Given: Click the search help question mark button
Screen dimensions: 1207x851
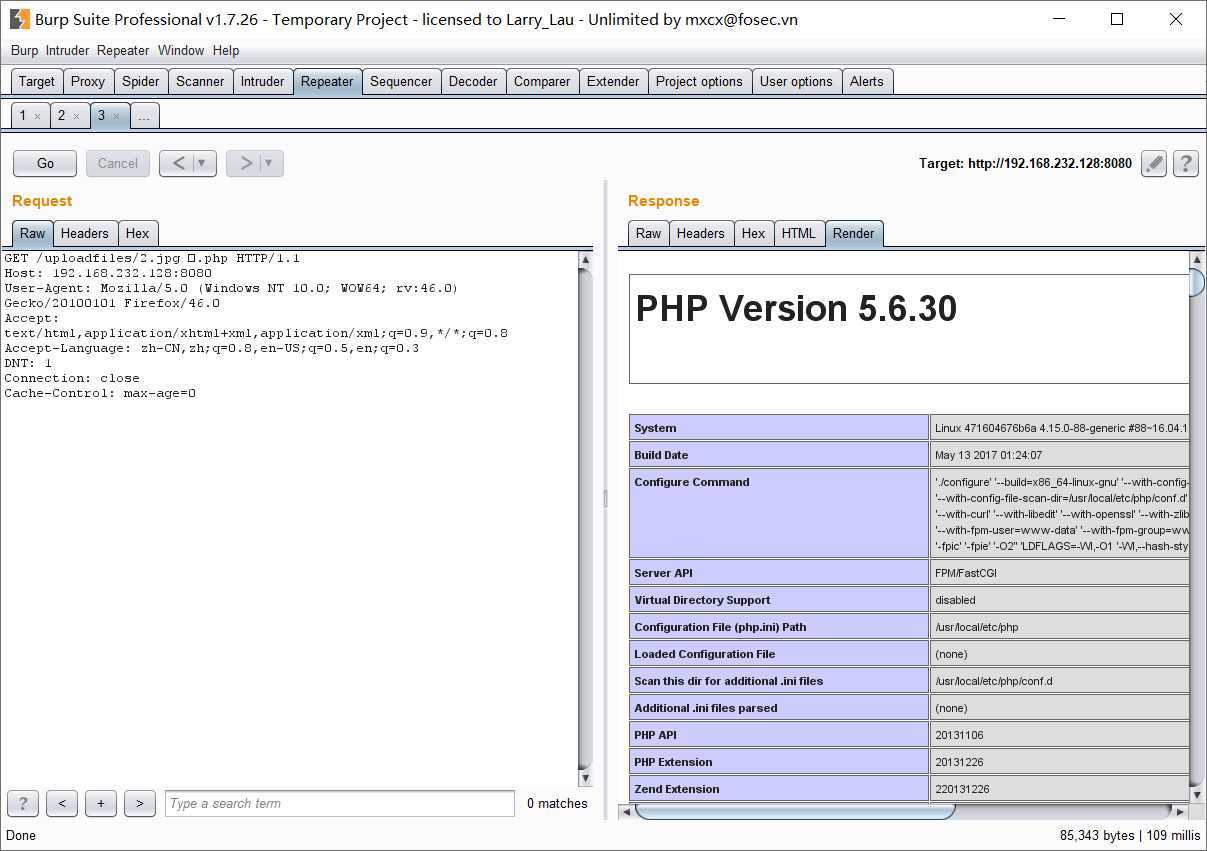Looking at the screenshot, I should [23, 803].
